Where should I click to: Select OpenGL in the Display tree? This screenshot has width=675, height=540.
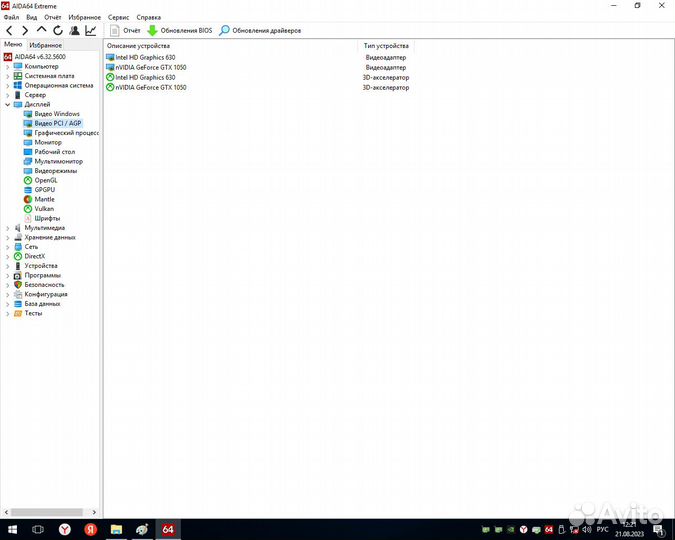pos(45,180)
